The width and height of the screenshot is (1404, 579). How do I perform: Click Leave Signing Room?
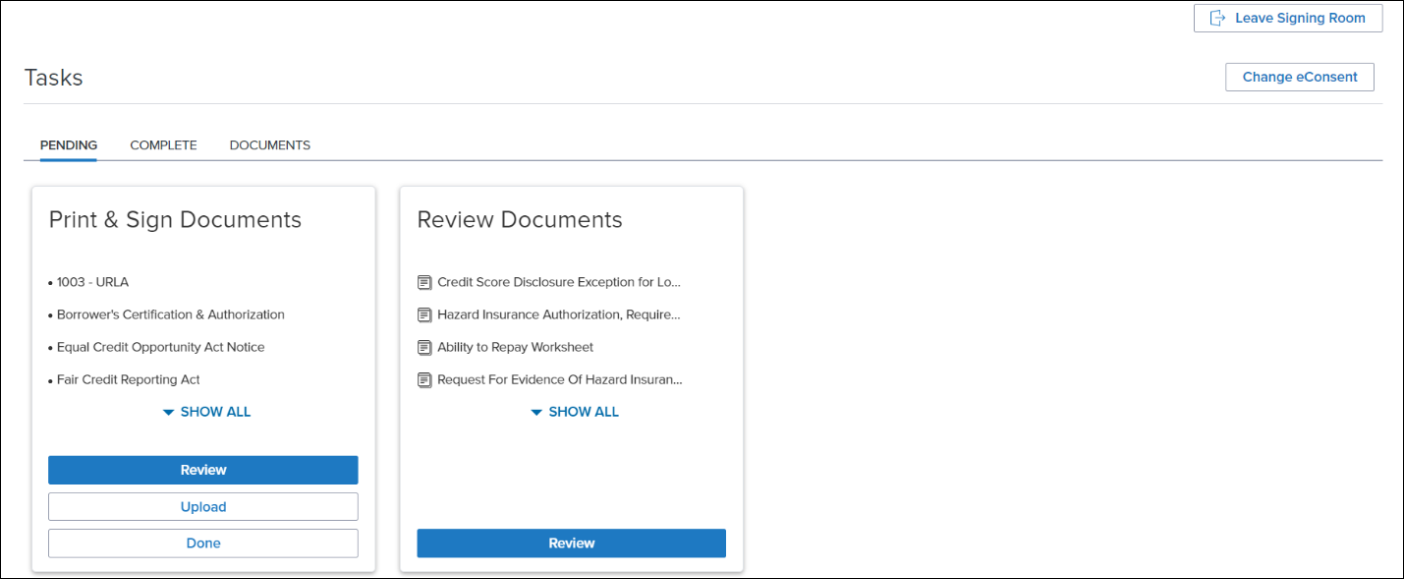pyautogui.click(x=1288, y=17)
